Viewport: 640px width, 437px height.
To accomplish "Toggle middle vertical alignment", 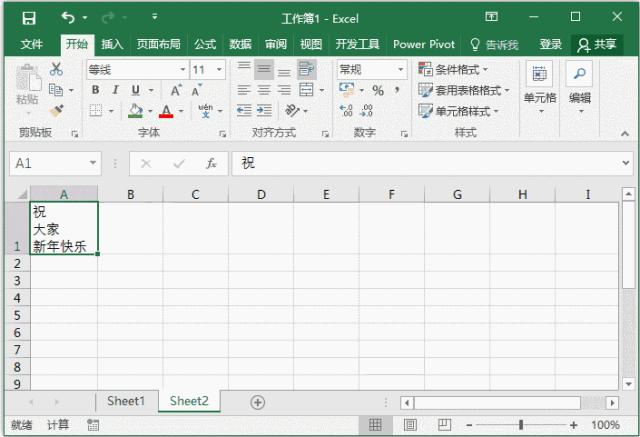I will (264, 69).
